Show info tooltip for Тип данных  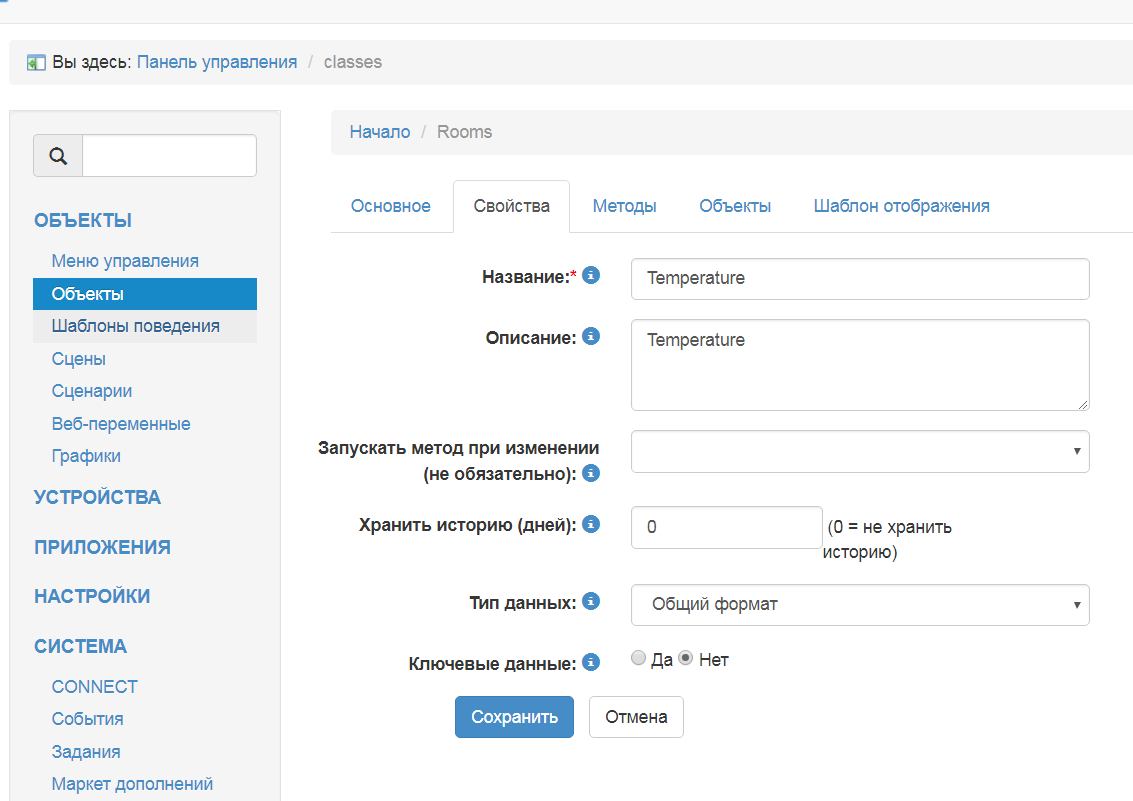coord(591,601)
